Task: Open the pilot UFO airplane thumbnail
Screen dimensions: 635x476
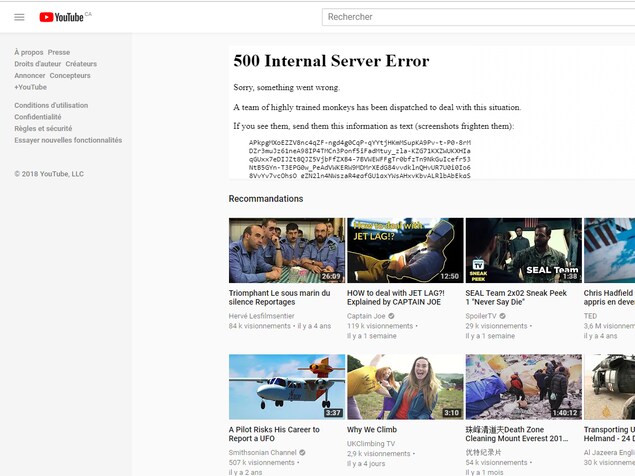Action: pyautogui.click(x=287, y=387)
